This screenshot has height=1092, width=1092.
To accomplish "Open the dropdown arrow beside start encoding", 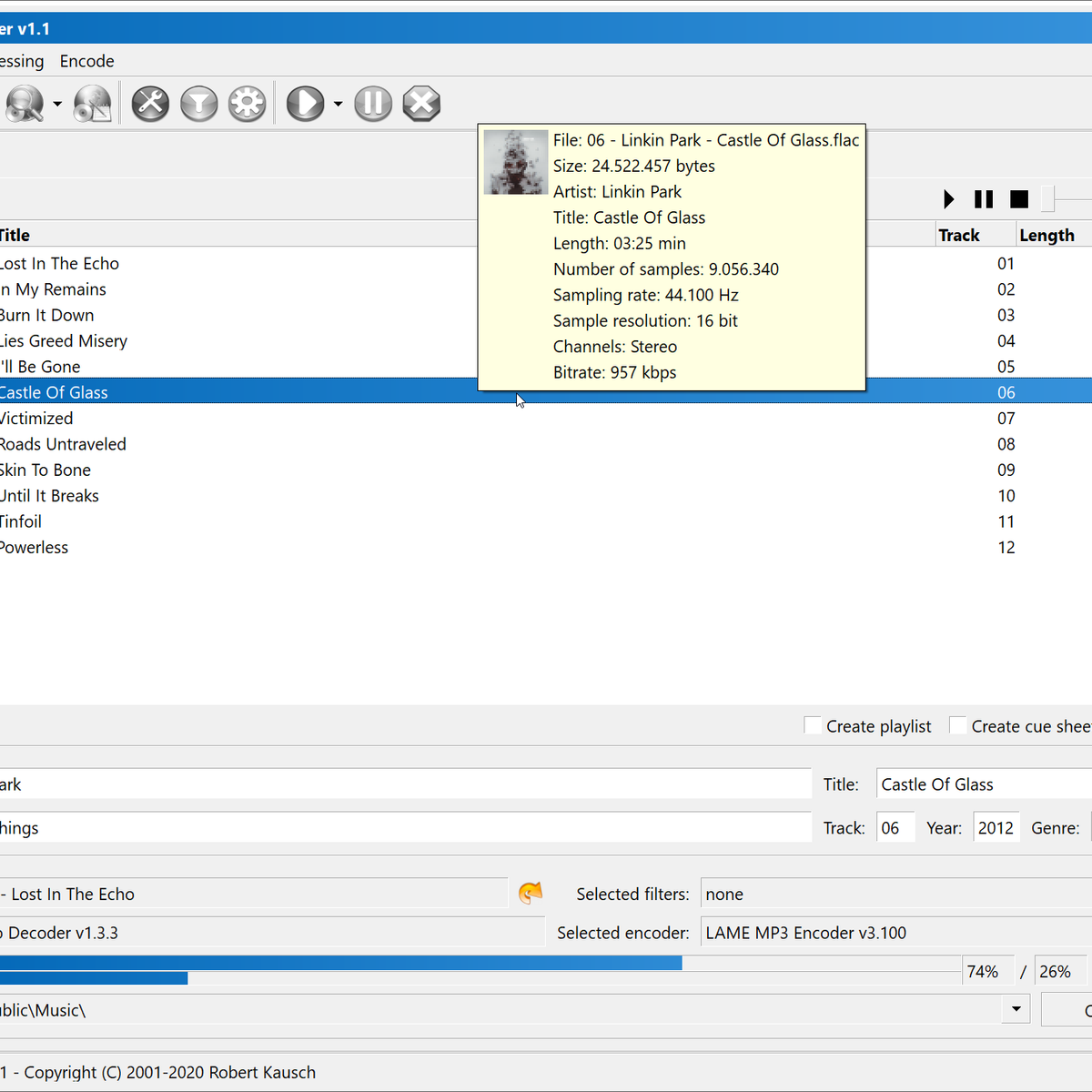I will click(338, 105).
